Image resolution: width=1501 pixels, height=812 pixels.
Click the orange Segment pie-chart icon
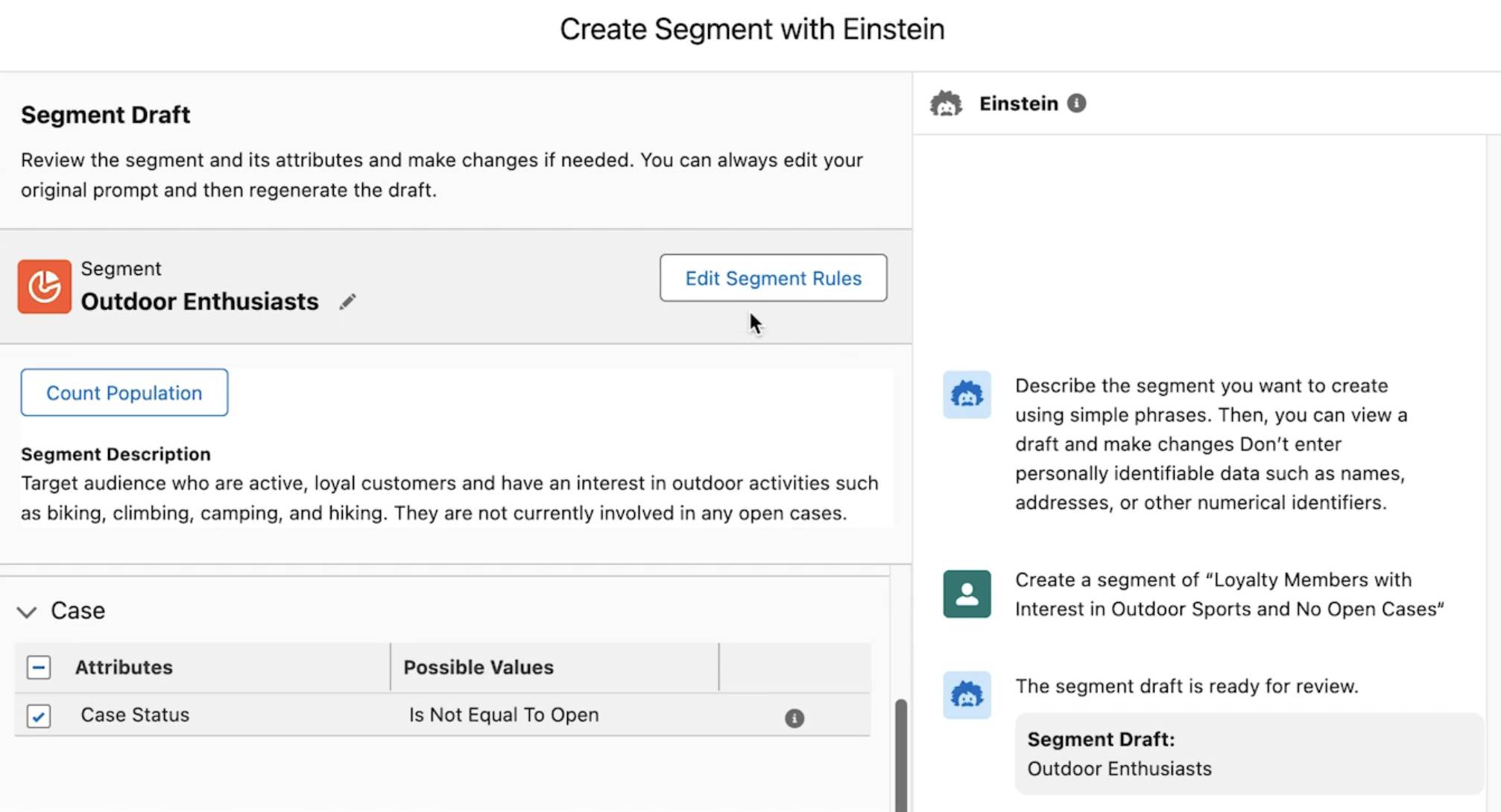(x=45, y=286)
